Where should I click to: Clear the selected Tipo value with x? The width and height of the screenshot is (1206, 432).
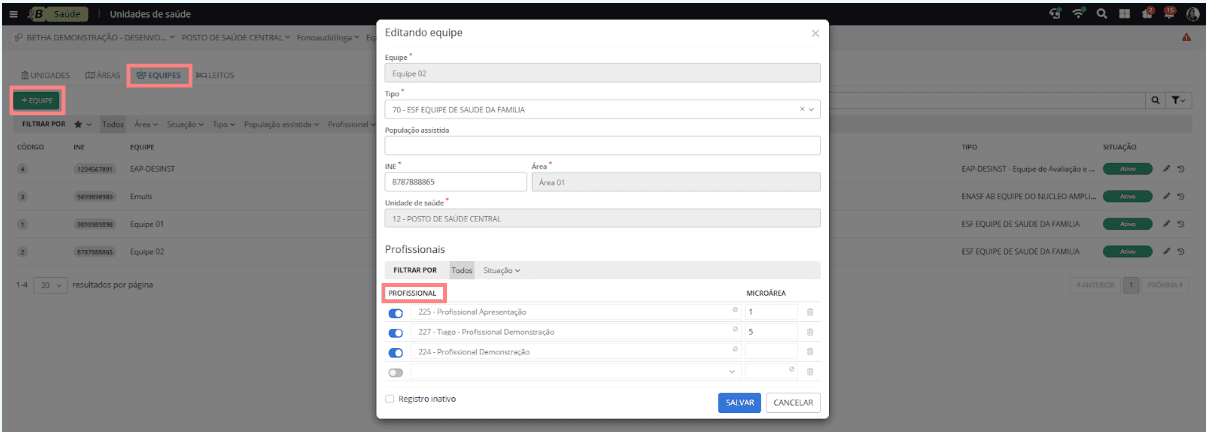801,110
